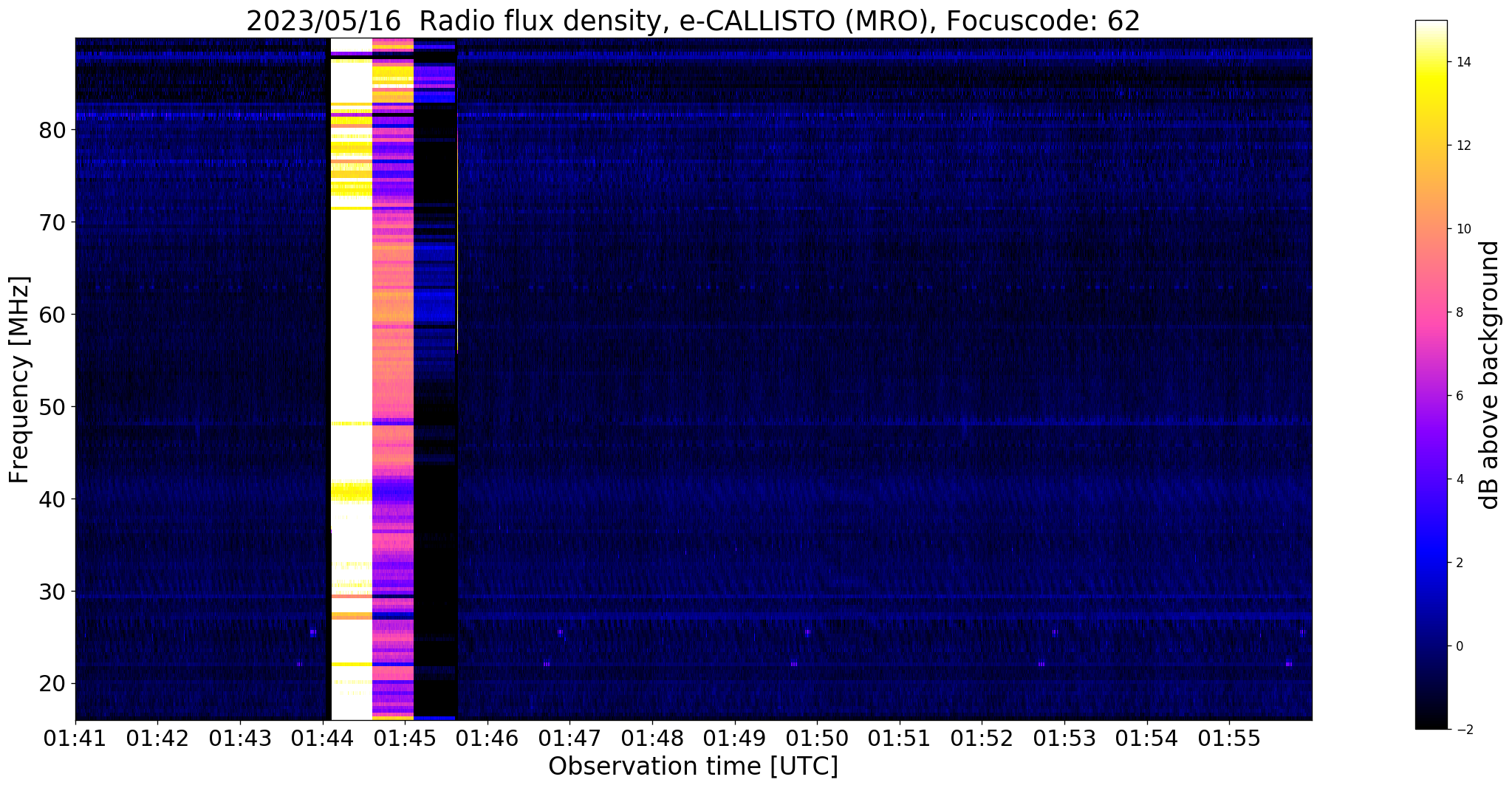
Task: Click the 60 MHz frequency tick label
Action: pyautogui.click(x=52, y=315)
